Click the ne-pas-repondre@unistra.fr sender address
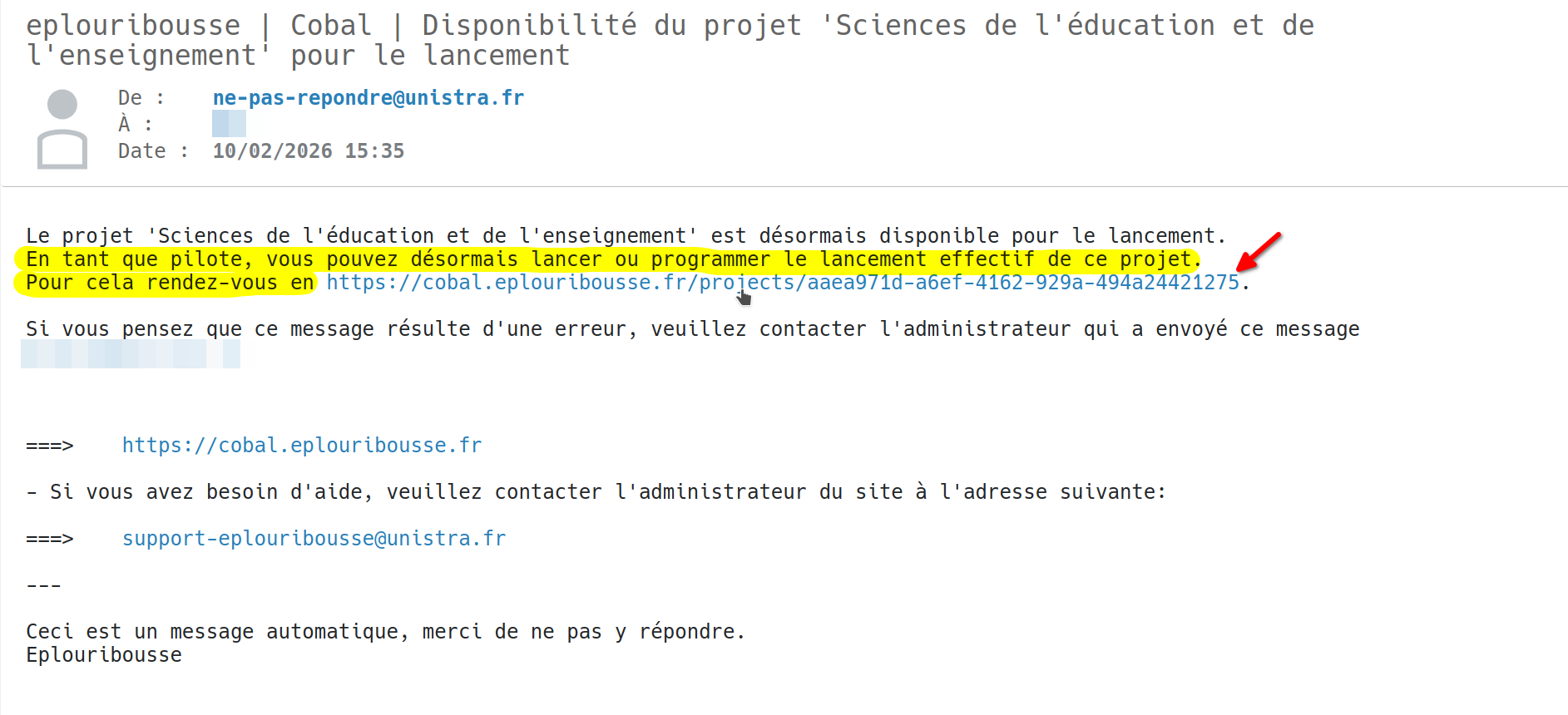 pyautogui.click(x=368, y=98)
